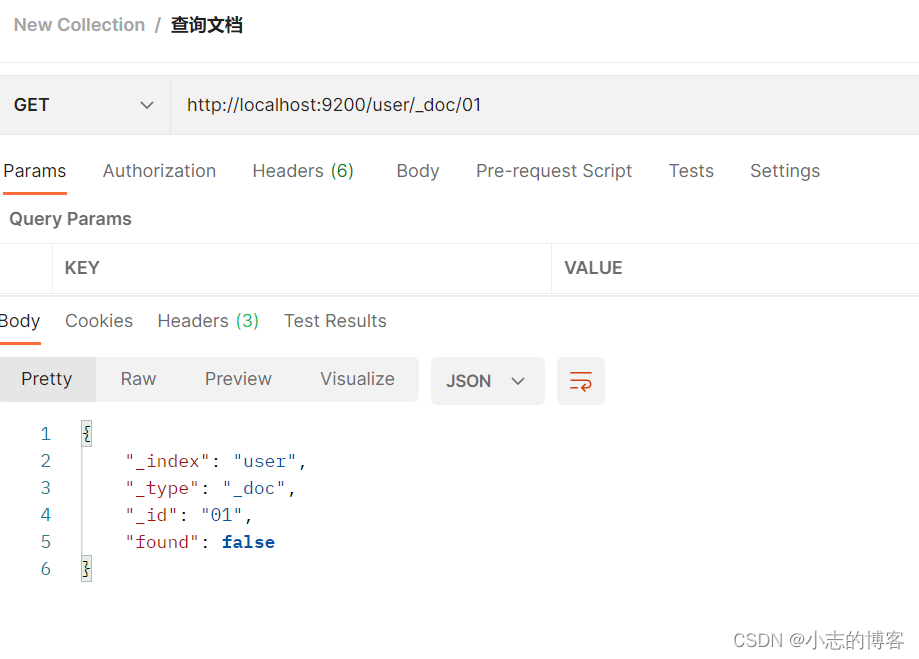Image resolution: width=919 pixels, height=659 pixels.
Task: Open the Pre-request Script tab
Action: [554, 171]
